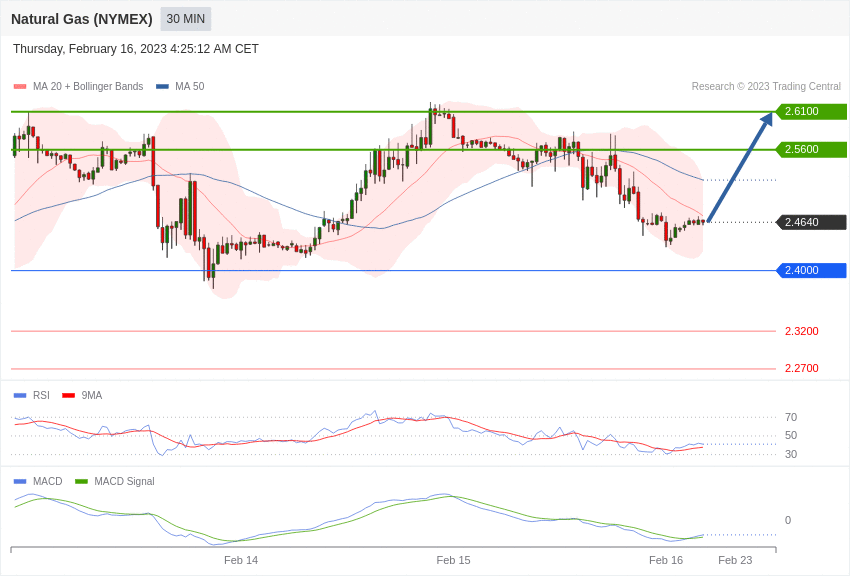Image resolution: width=850 pixels, height=576 pixels.
Task: Click the RSI legend marker
Action: 20,396
